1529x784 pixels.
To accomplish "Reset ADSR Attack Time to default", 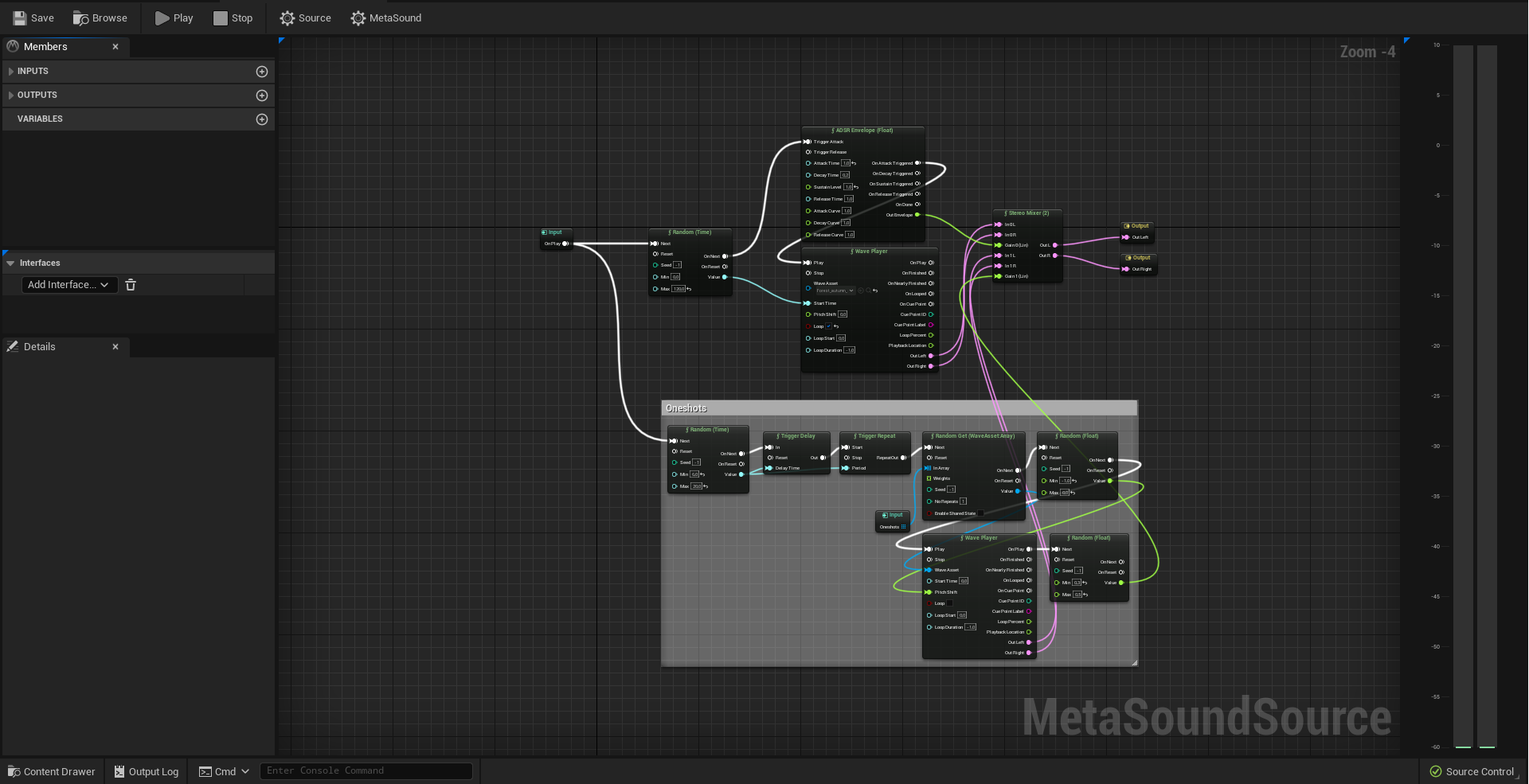I will [854, 163].
